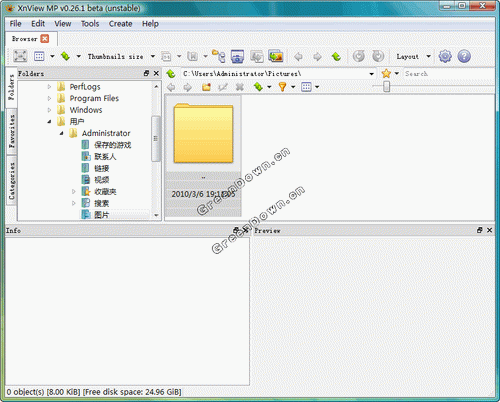Collapse the Administrator folder

coord(62,133)
